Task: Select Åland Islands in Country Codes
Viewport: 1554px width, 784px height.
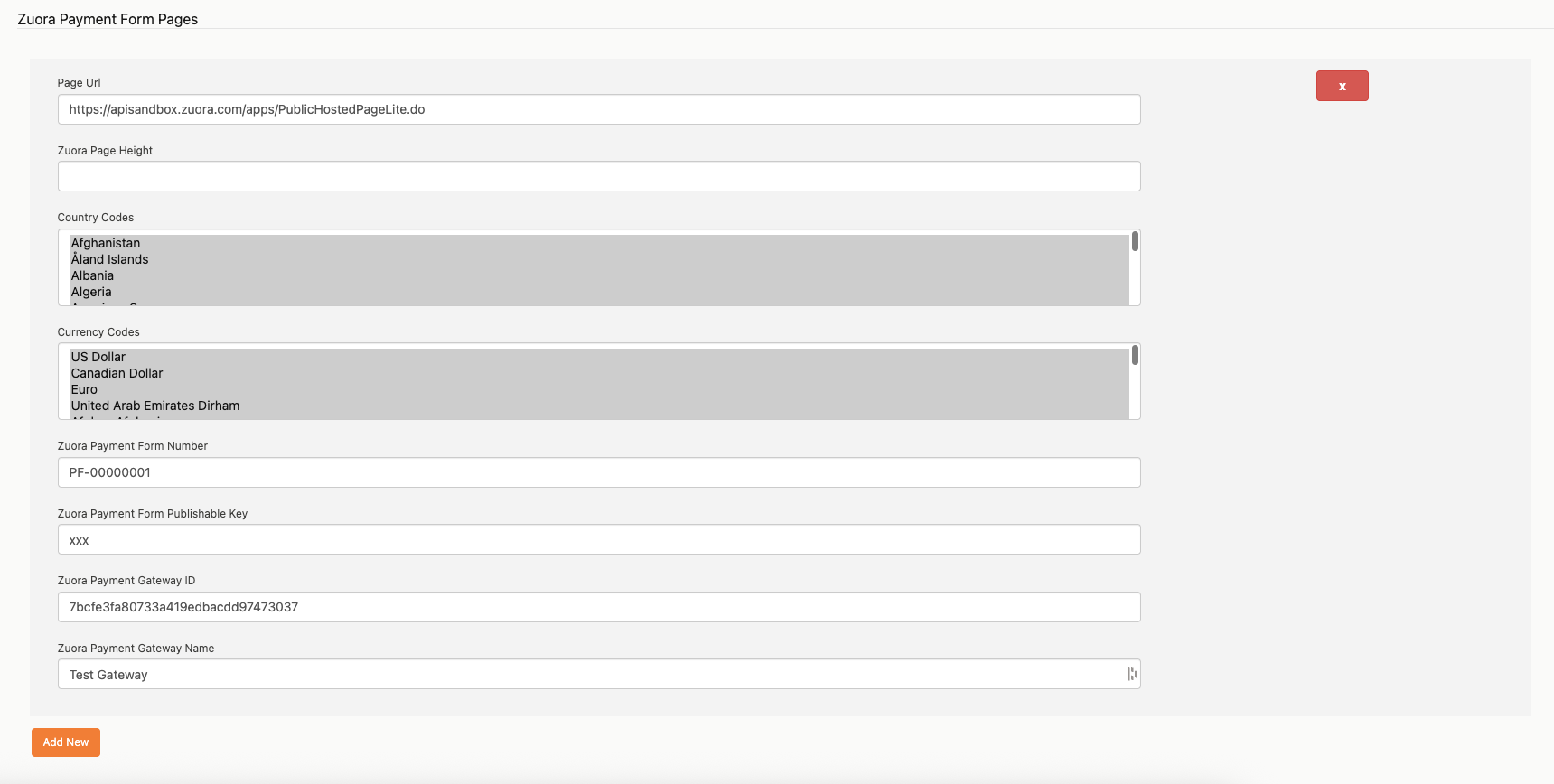Action: tap(109, 259)
